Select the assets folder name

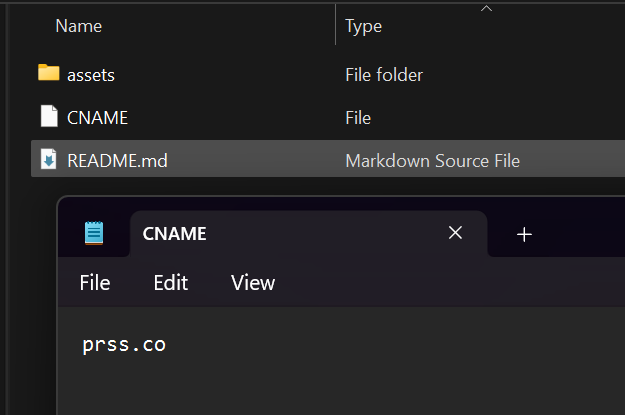pos(91,75)
